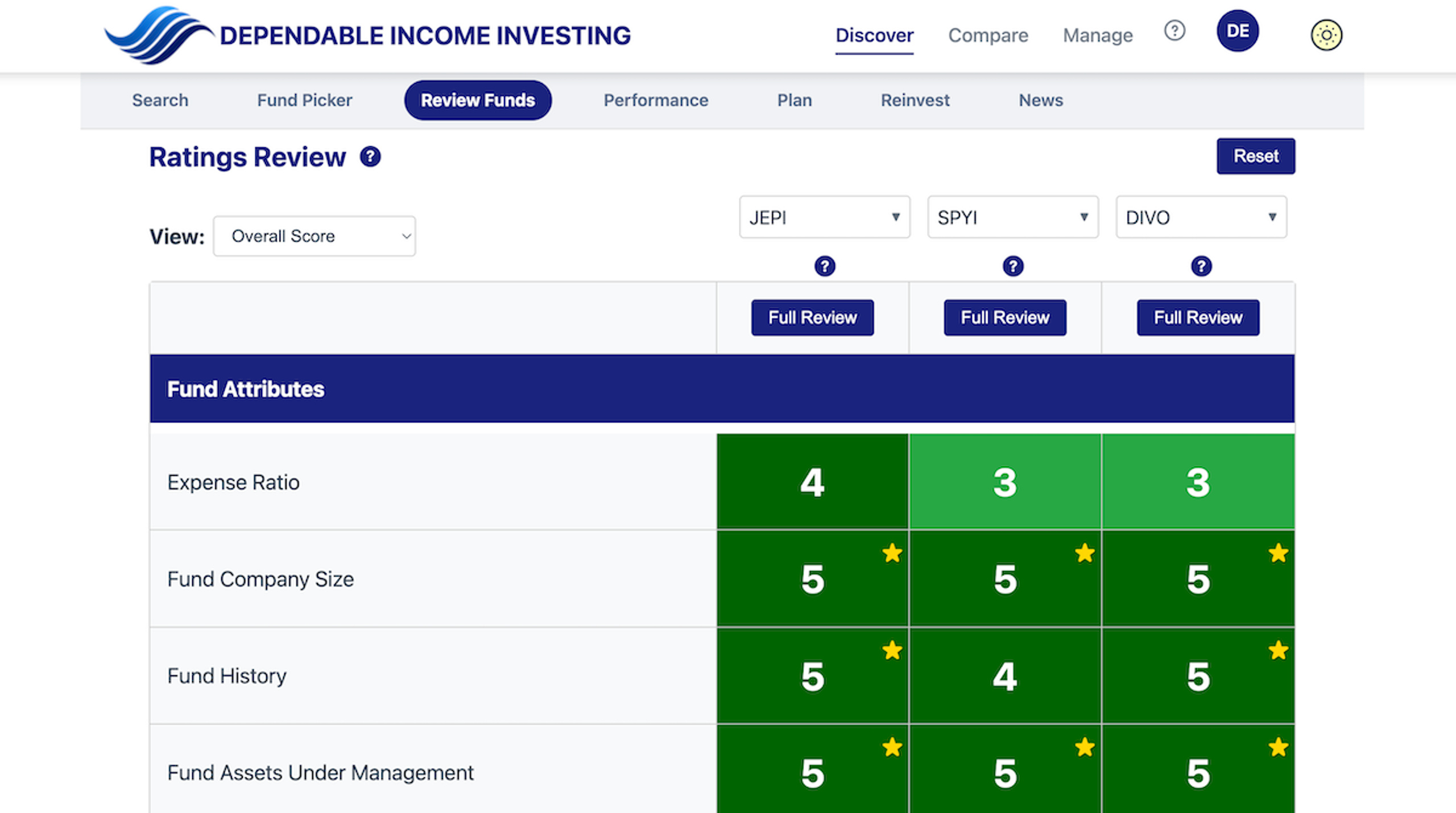Switch to the Fund Picker tab
The height and width of the screenshot is (813, 1456).
[x=304, y=100]
